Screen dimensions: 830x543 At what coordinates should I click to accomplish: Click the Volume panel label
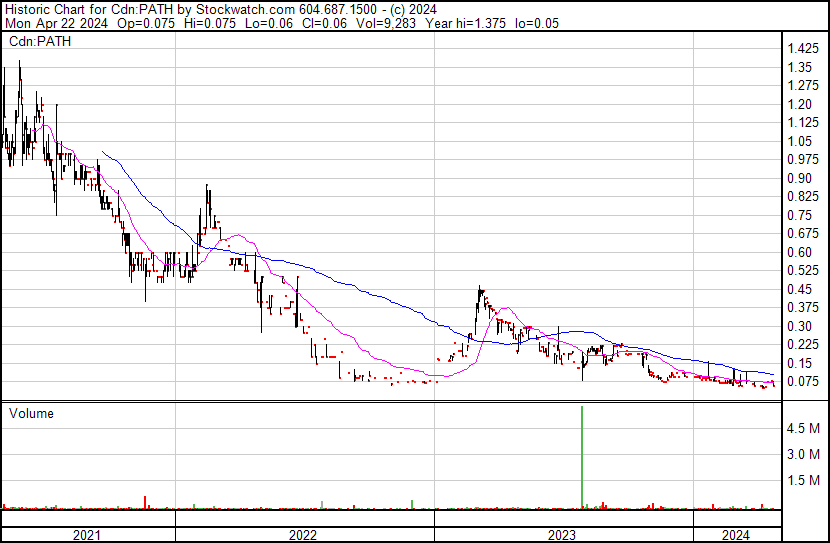pyautogui.click(x=31, y=413)
